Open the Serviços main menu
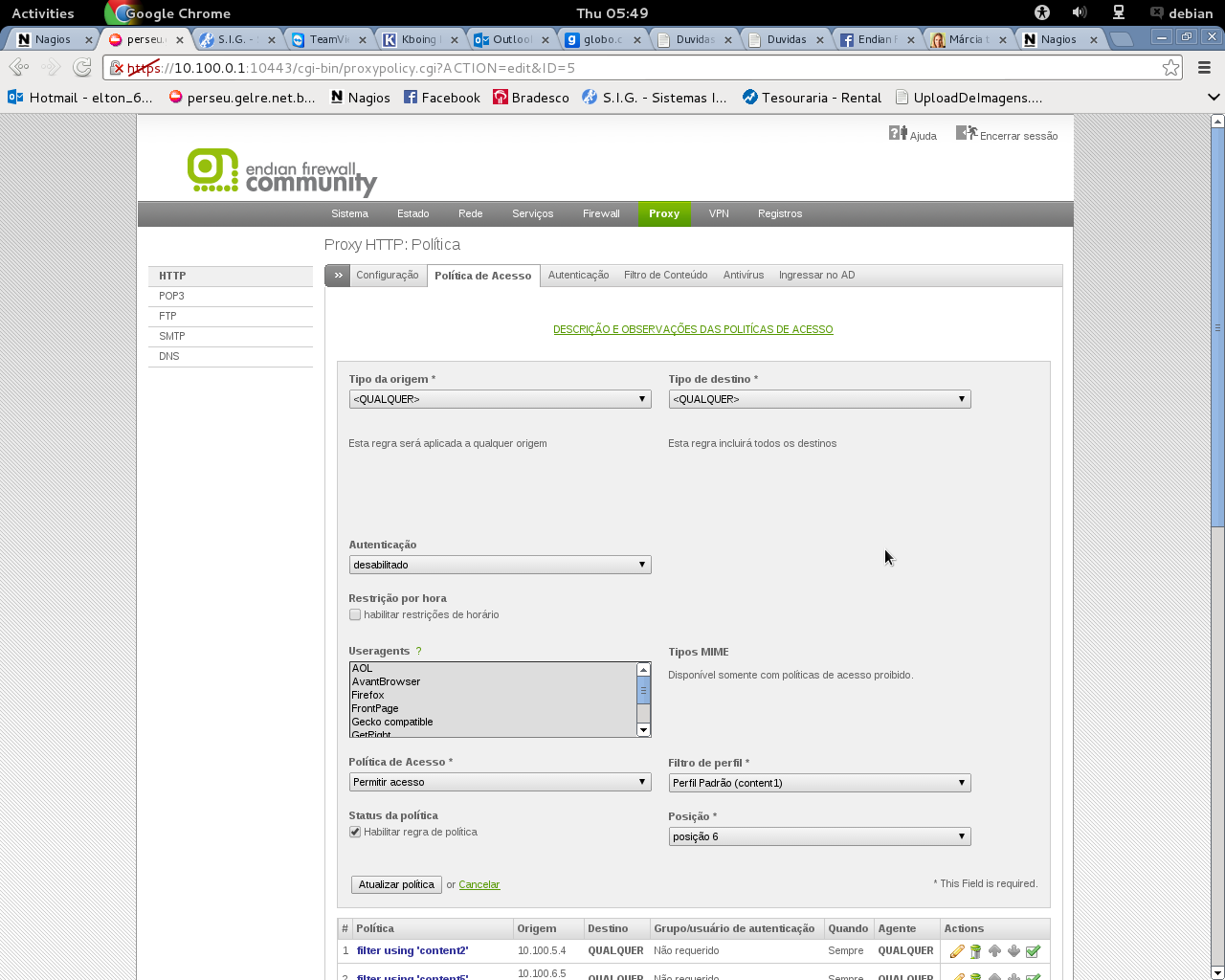The width and height of the screenshot is (1225, 980). point(533,213)
